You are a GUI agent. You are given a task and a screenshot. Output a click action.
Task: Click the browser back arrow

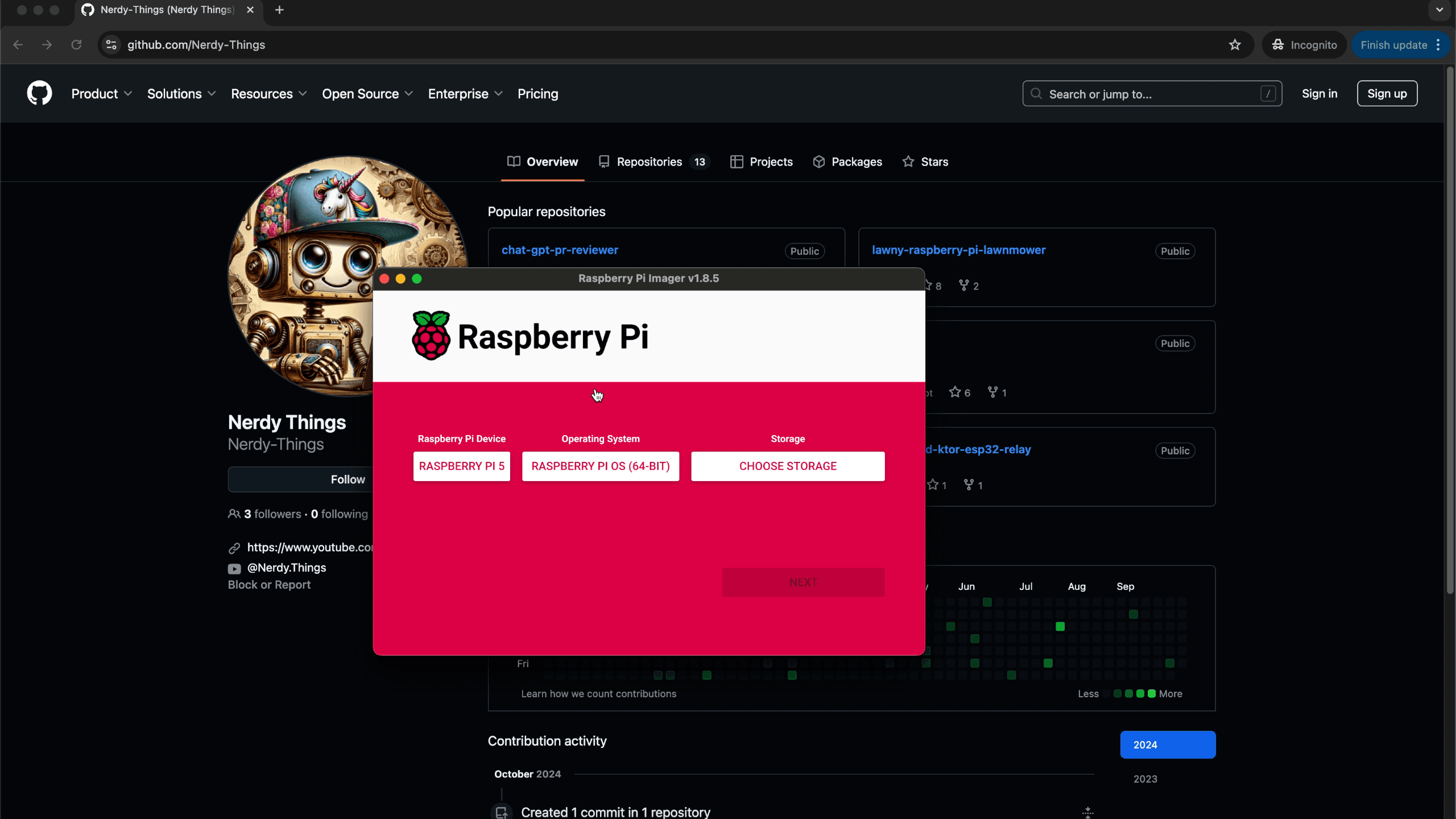click(18, 44)
